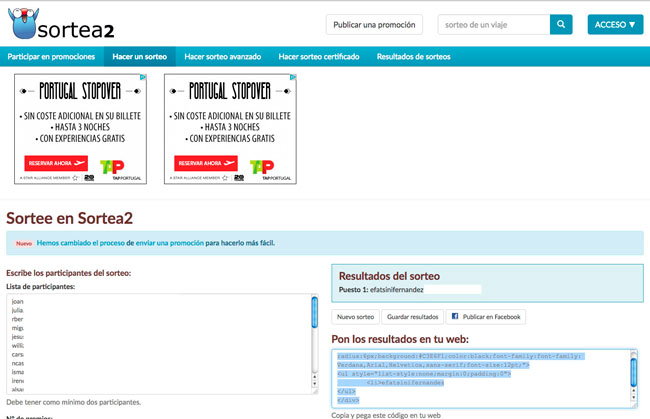The width and height of the screenshot is (650, 419).
Task: Click Publicar una promoción button
Action: (x=374, y=24)
